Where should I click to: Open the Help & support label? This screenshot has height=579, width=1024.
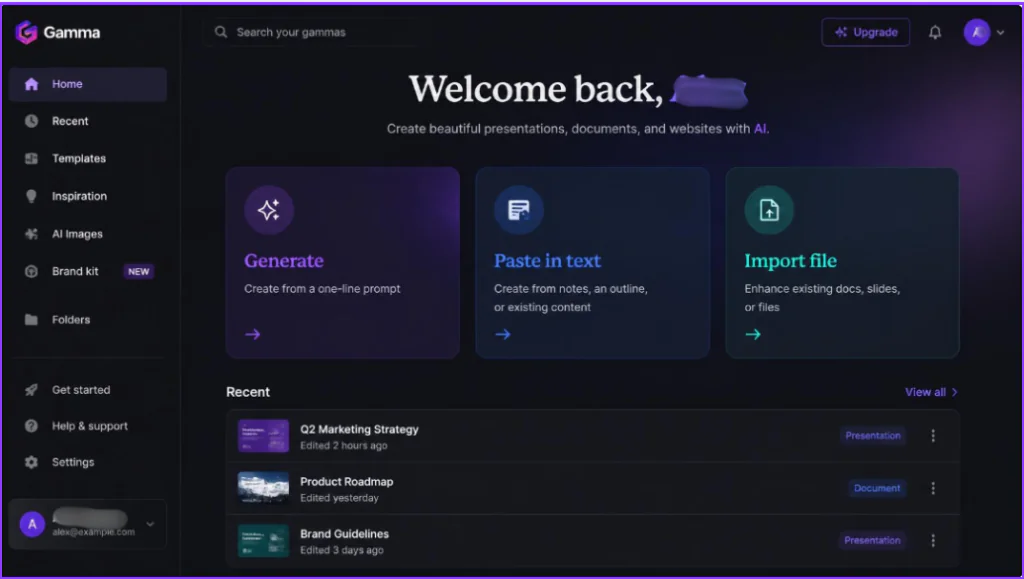point(90,426)
